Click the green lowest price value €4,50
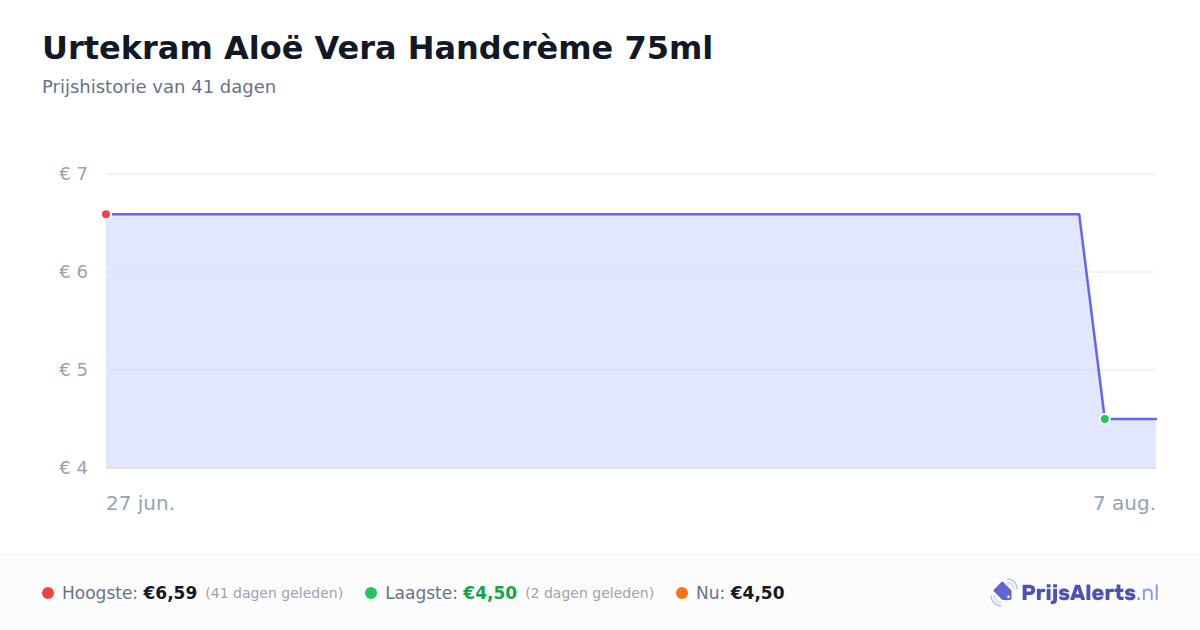Screen dimensions: 1200x630 tap(490, 593)
